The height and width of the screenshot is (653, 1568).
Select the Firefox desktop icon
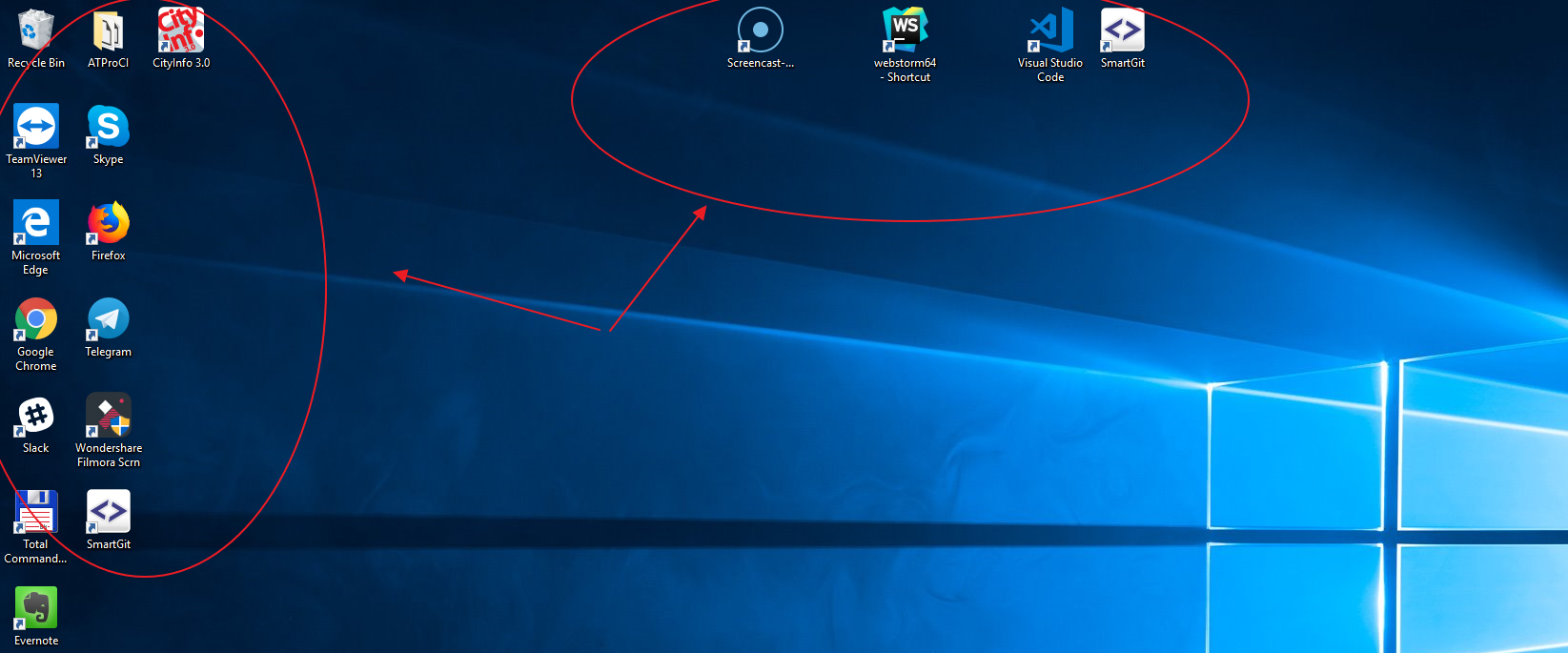108,223
